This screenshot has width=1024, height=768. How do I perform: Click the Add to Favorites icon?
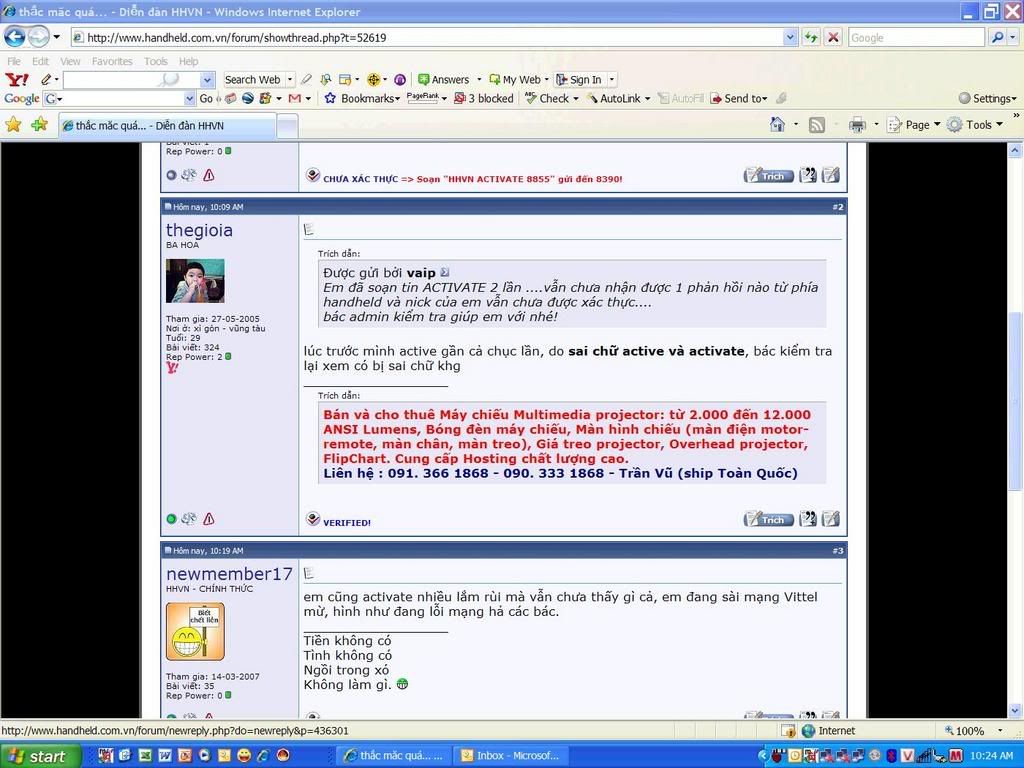pyautogui.click(x=39, y=124)
